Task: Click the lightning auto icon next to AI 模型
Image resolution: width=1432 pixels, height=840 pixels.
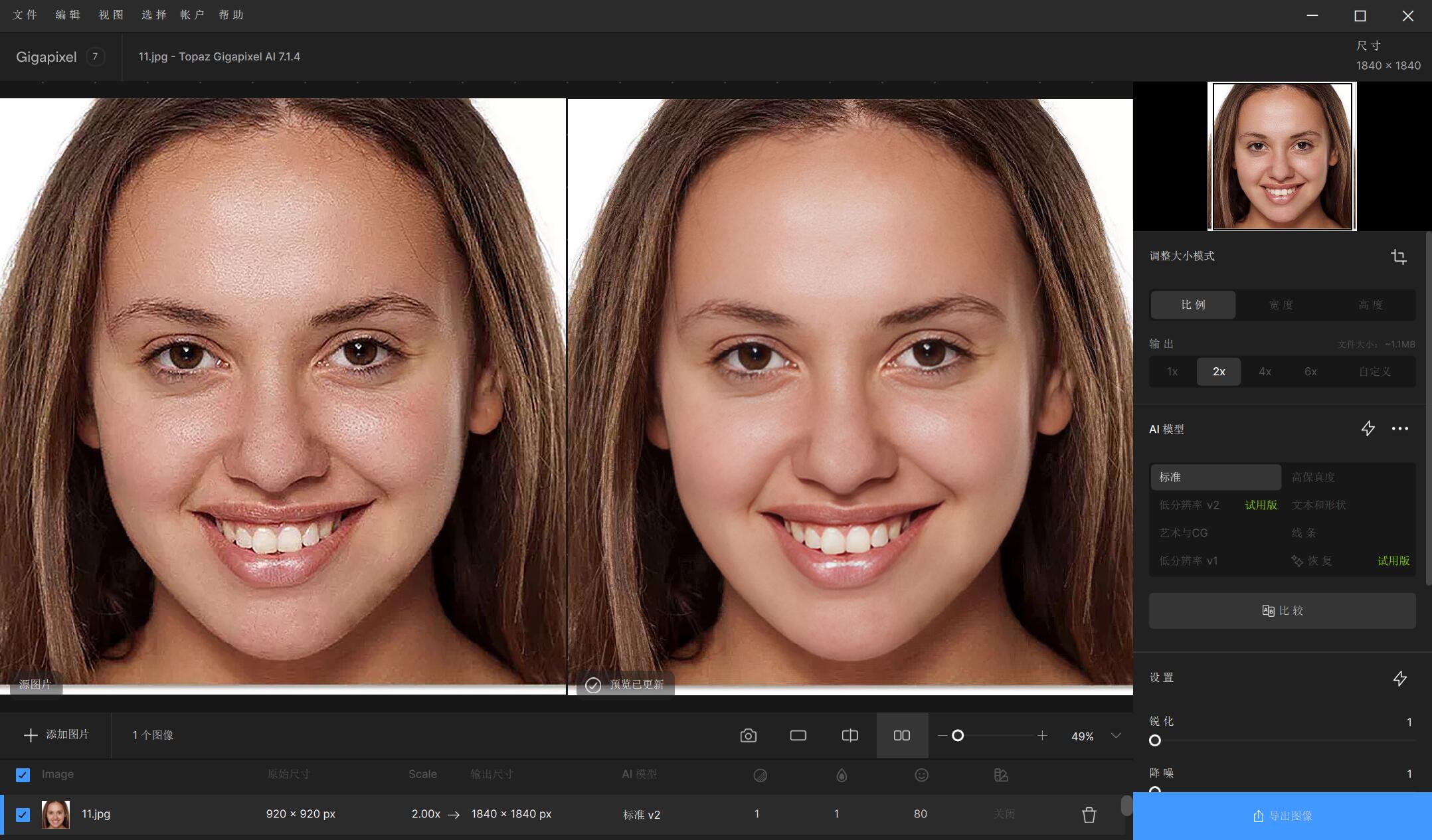Action: [1368, 428]
